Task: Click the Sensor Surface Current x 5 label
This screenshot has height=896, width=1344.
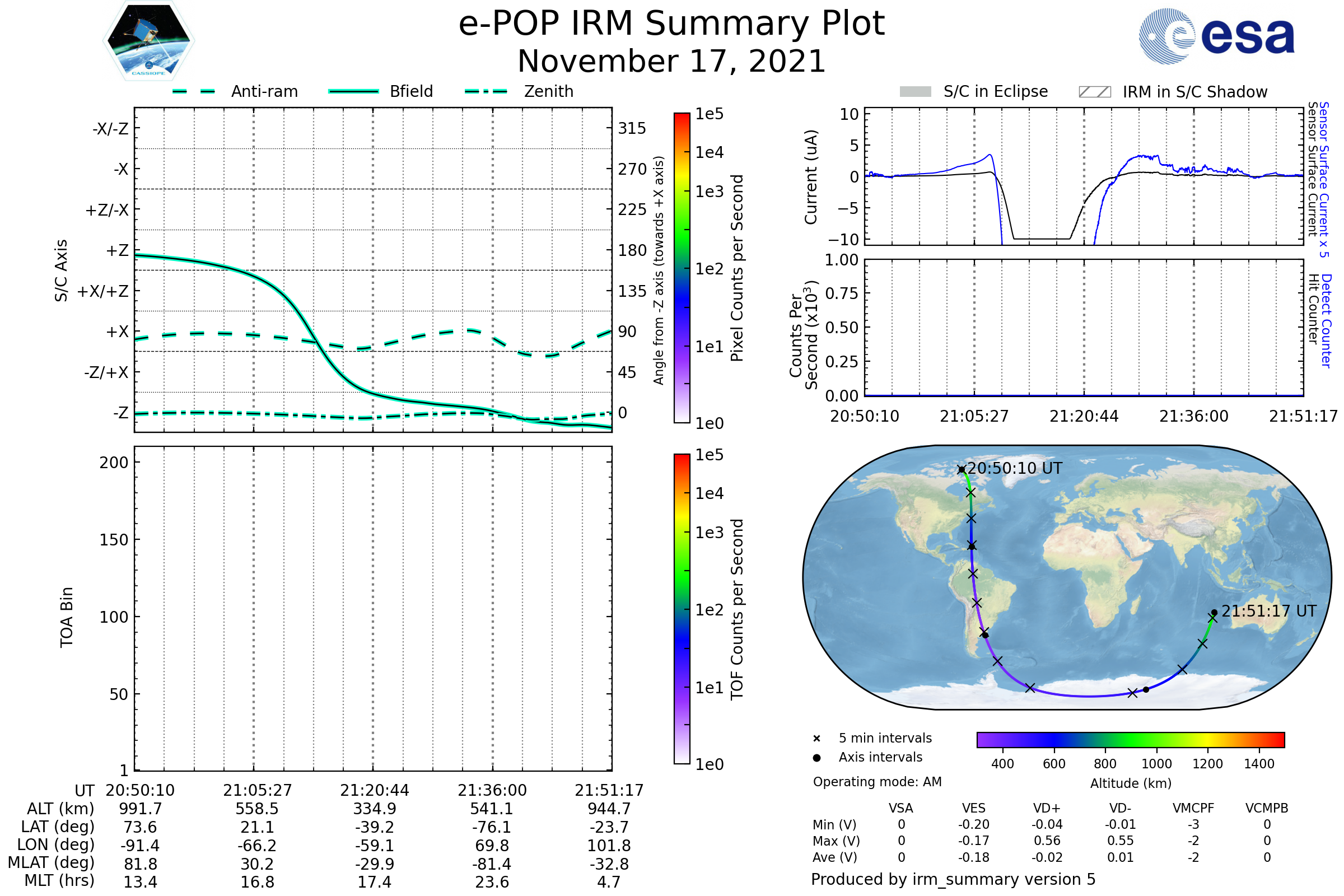Action: click(1324, 179)
